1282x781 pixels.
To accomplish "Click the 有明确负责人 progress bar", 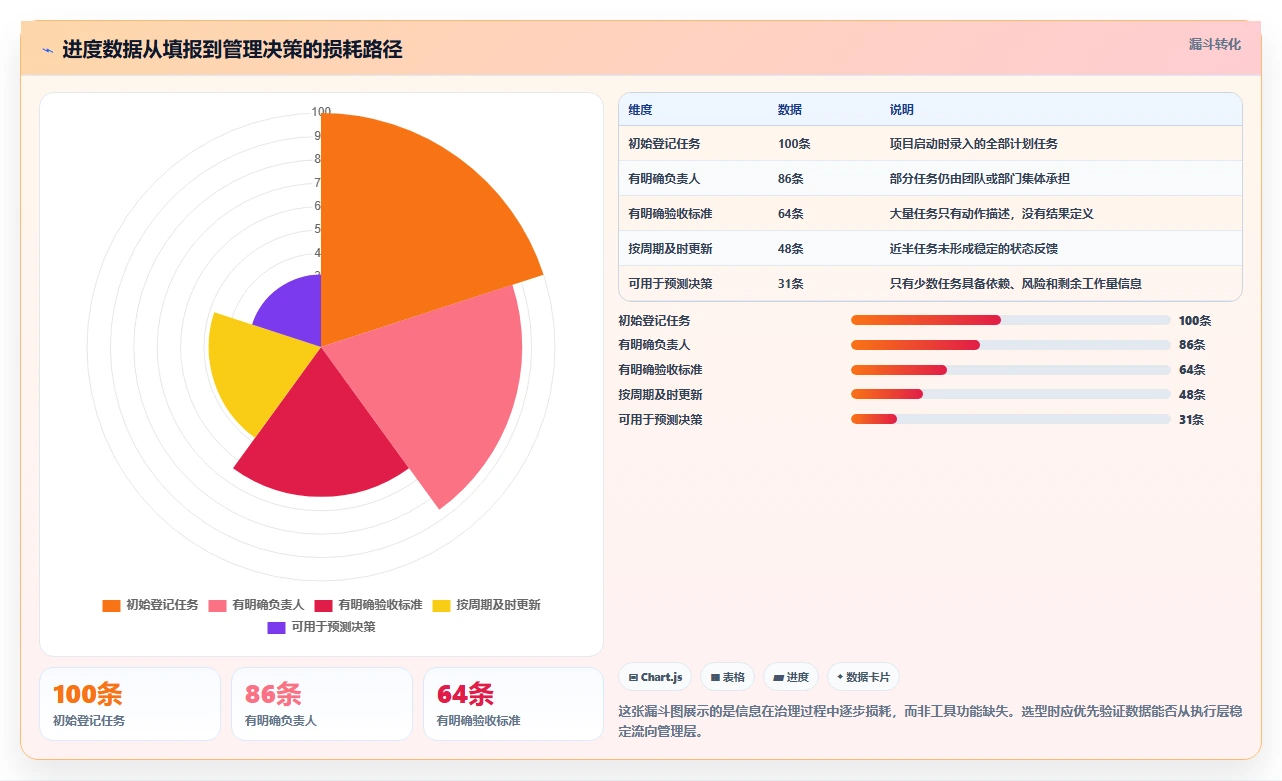I will click(1010, 345).
